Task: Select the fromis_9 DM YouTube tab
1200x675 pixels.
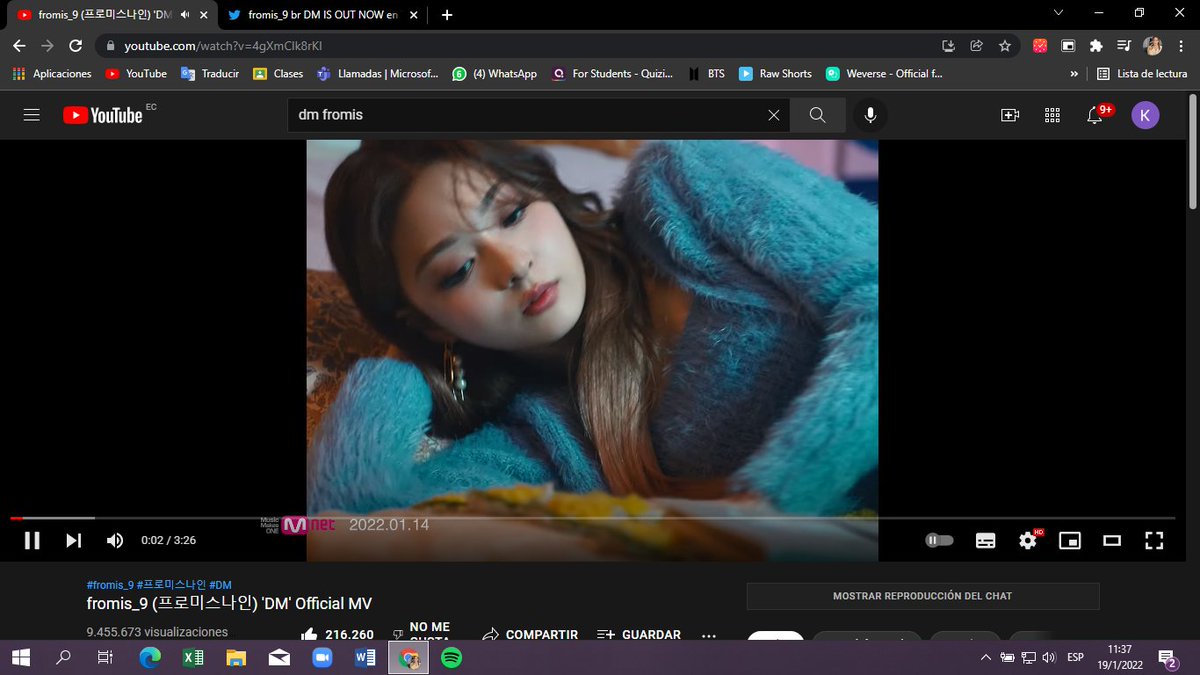Action: (x=107, y=14)
